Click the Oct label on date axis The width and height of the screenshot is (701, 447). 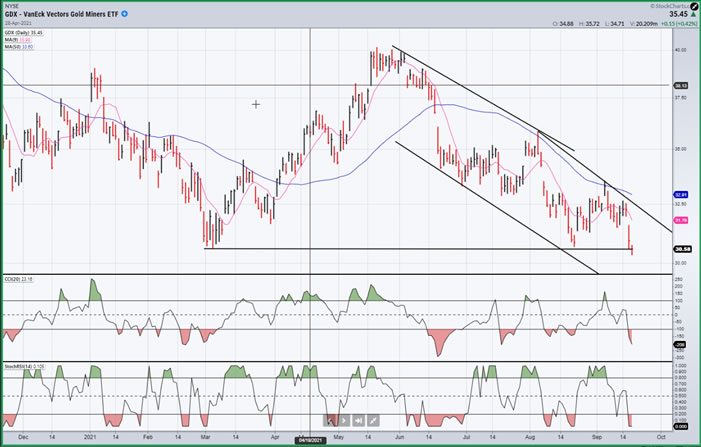pyautogui.click(x=661, y=437)
